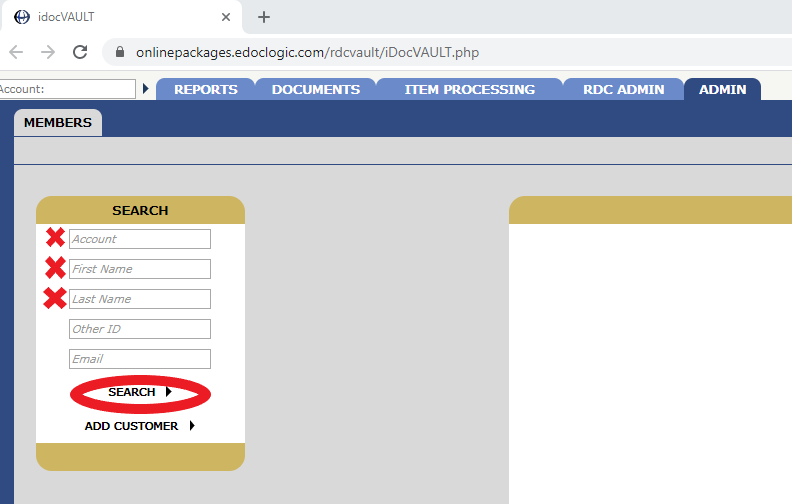Click the arrow next to top Account field

click(x=146, y=89)
